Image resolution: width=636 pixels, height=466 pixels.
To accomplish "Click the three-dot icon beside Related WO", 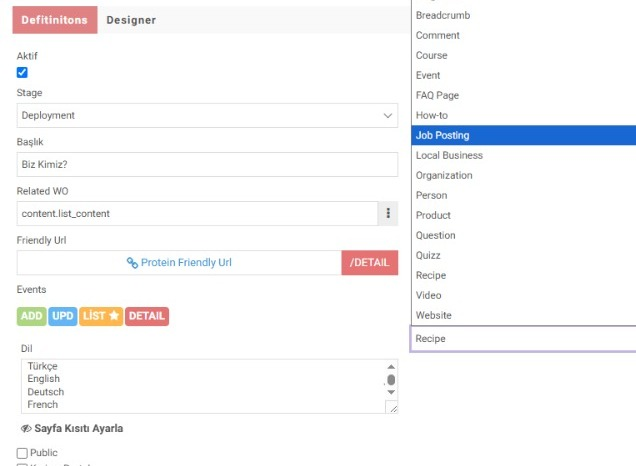I will (x=388, y=214).
